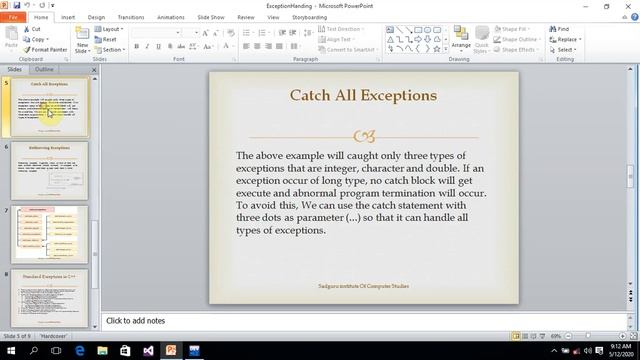This screenshot has width=640, height=360.
Task: Select the Text Box shape tool
Action: coord(390,30)
